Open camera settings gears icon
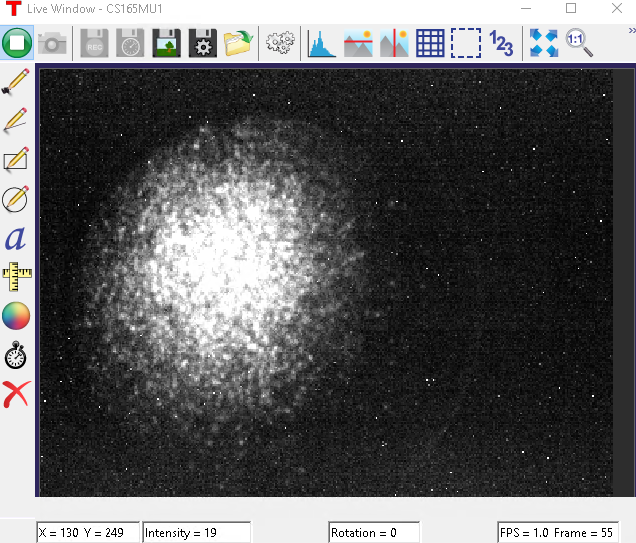Viewport: 636px width, 543px height. pos(280,43)
